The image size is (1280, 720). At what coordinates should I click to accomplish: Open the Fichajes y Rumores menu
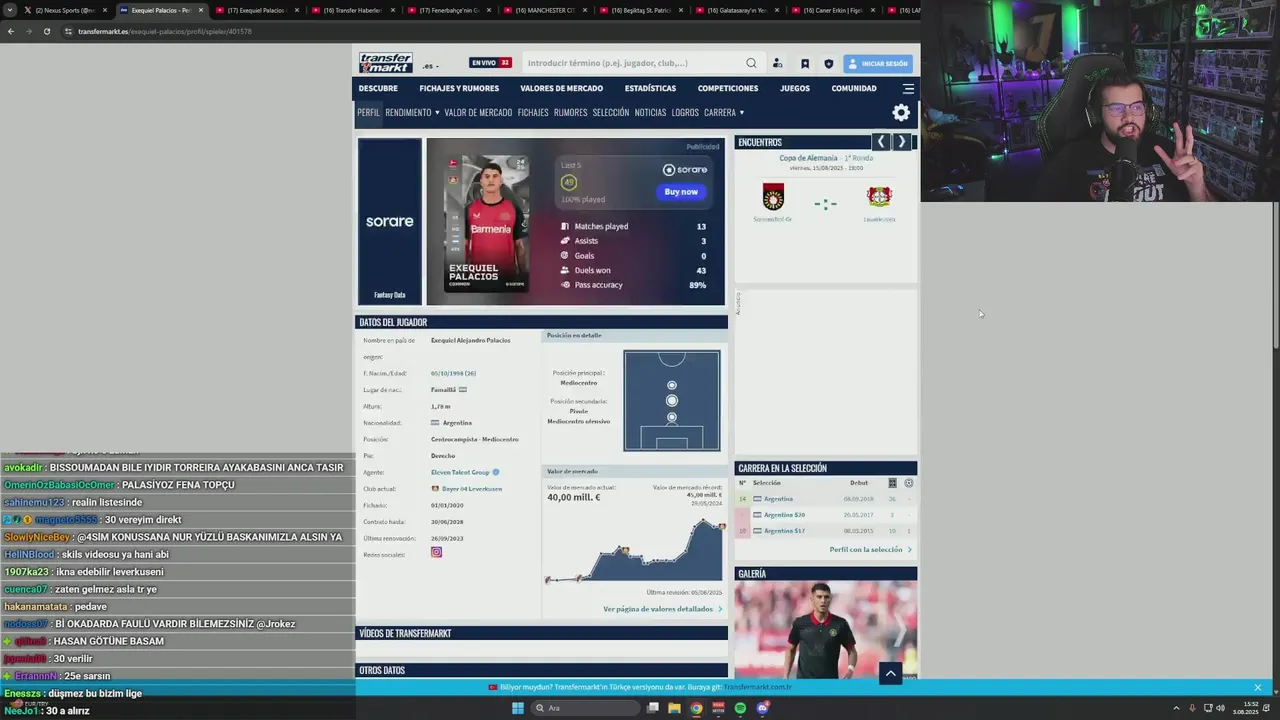click(459, 88)
